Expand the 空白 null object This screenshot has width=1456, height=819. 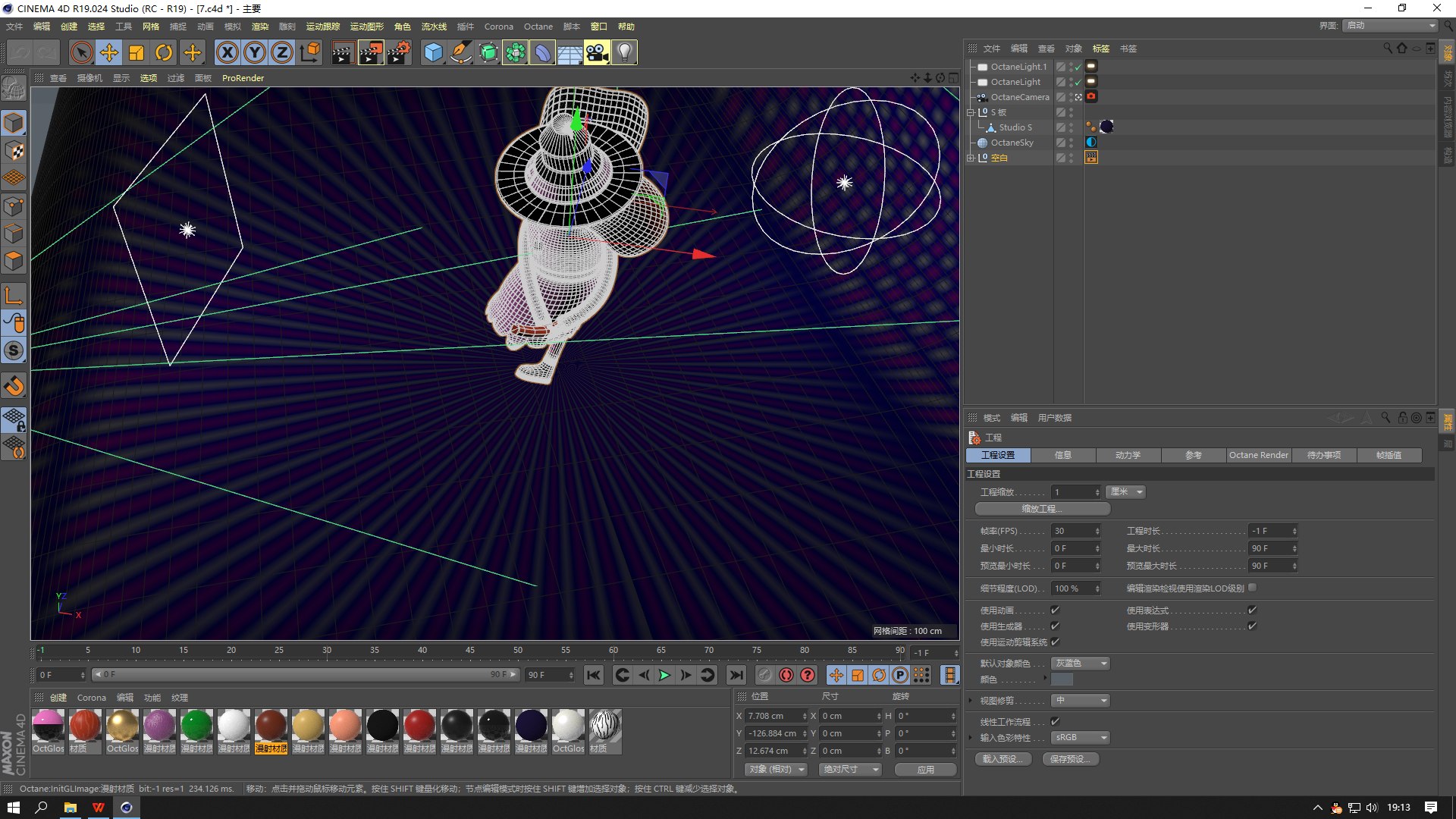tap(970, 158)
